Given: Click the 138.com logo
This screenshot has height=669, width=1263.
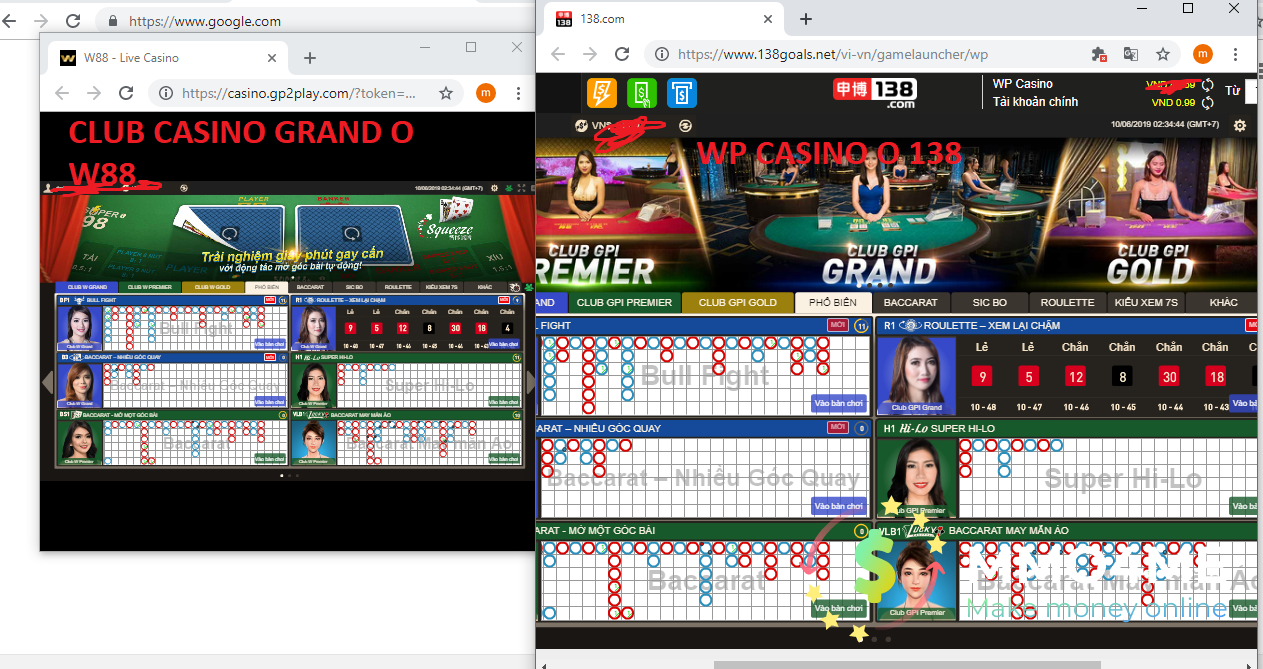Looking at the screenshot, I should [x=875, y=93].
